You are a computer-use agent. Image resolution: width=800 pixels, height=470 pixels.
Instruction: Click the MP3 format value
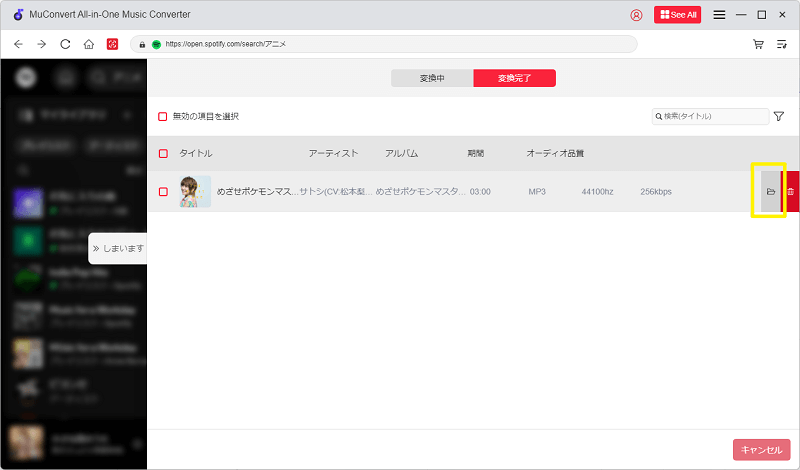[537, 192]
